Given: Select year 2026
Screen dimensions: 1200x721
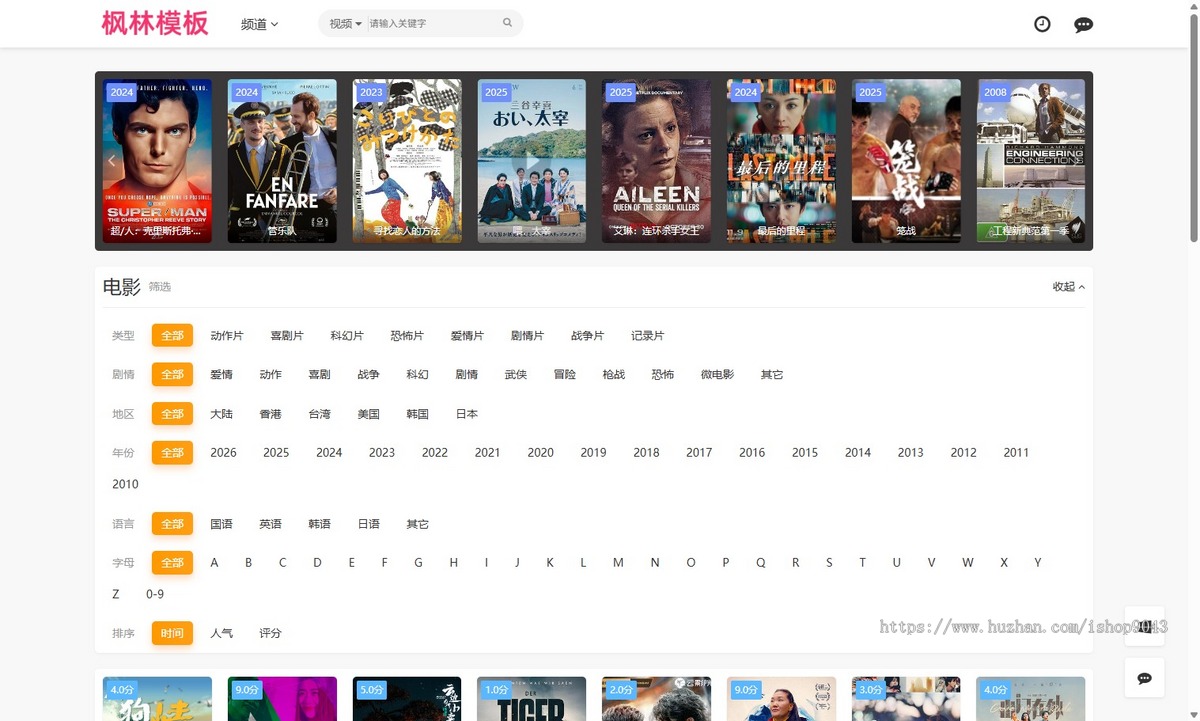Looking at the screenshot, I should point(223,453).
